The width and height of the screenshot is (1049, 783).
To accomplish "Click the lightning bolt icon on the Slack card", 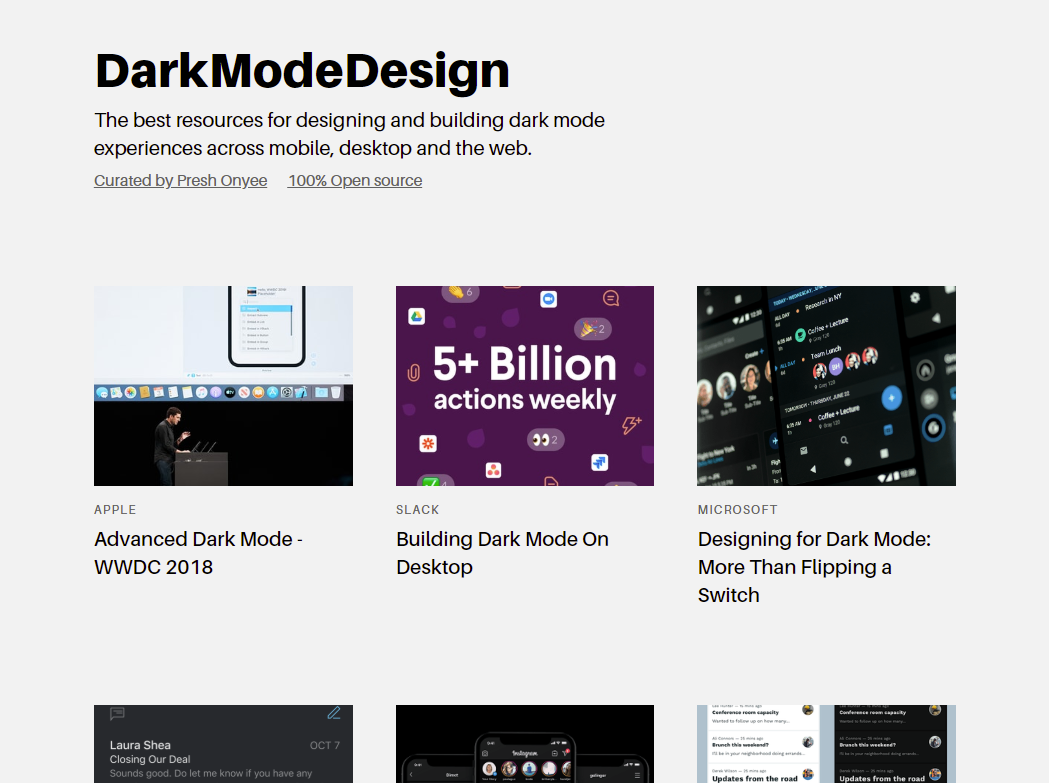I will coord(630,425).
